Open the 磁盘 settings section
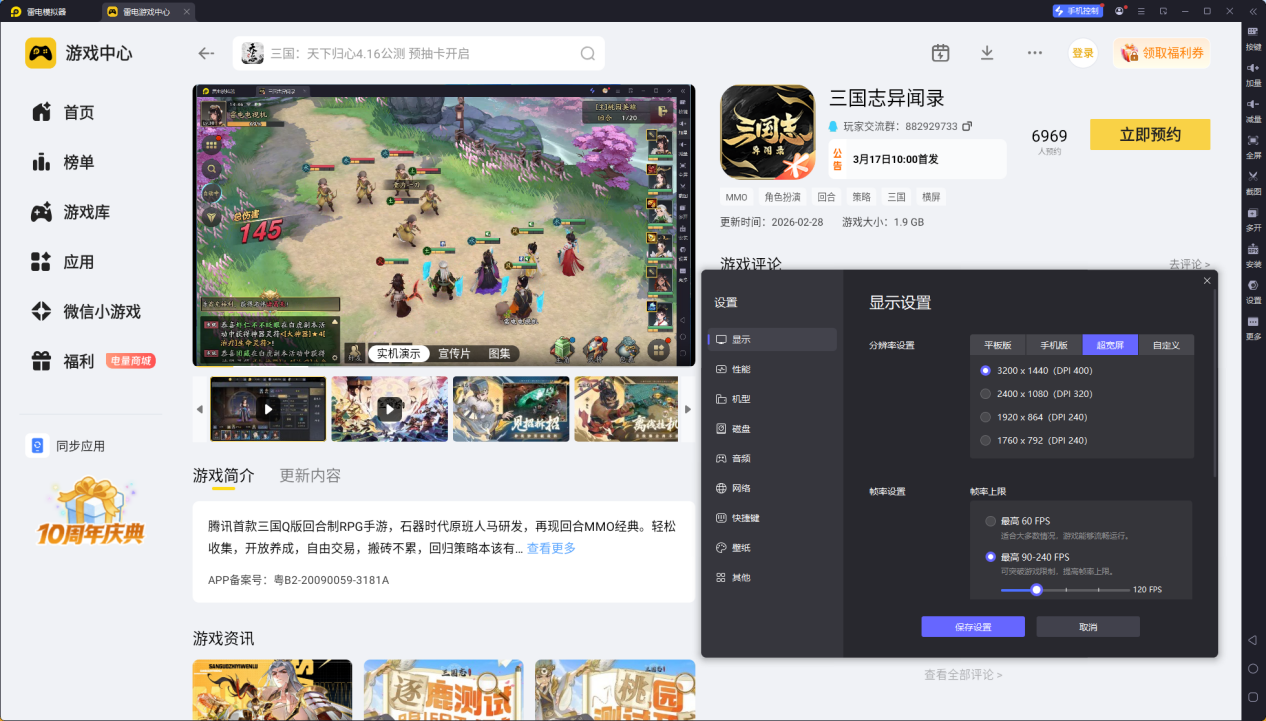1266x721 pixels. 772,429
